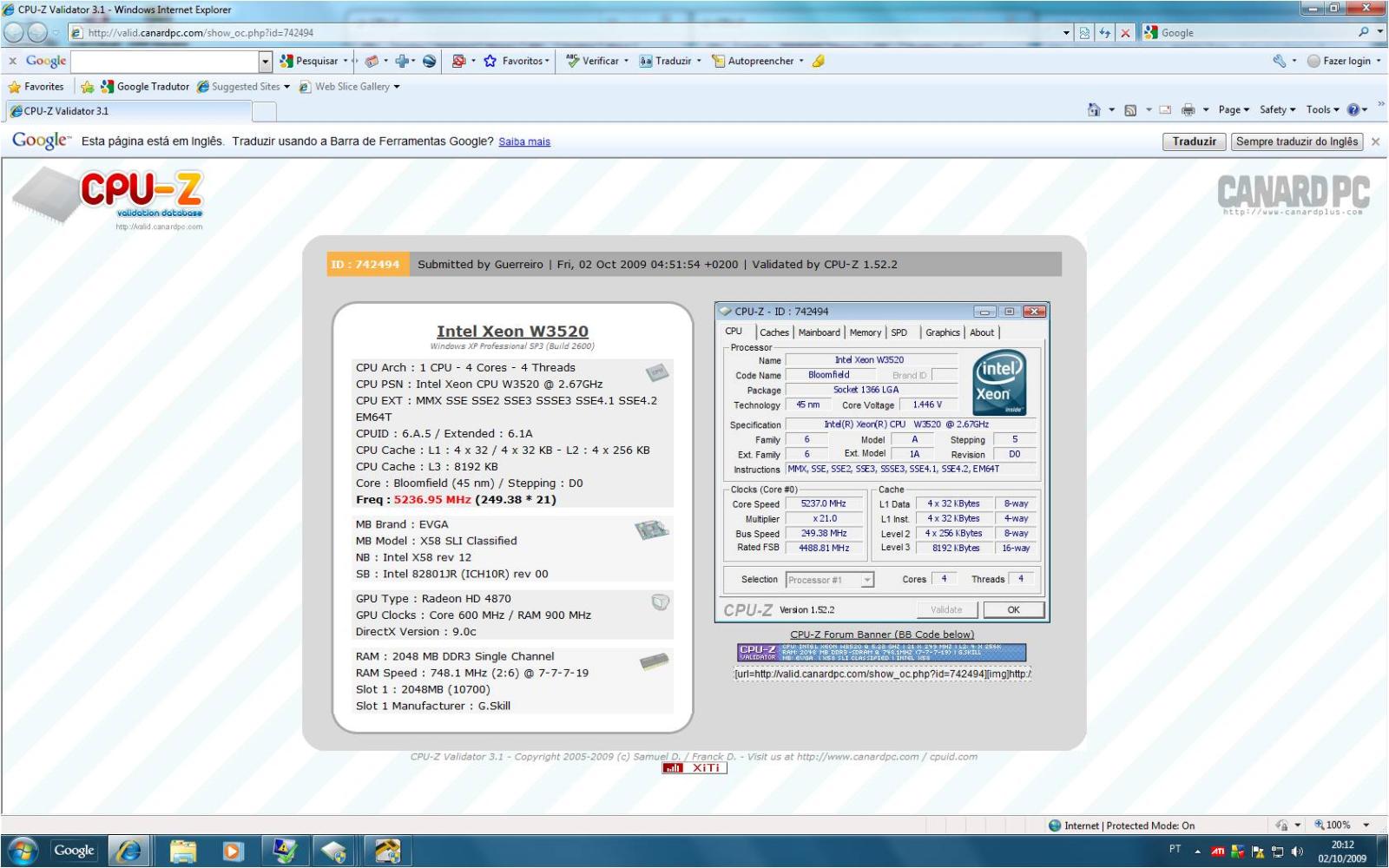Select the CPU-Z Validator 3.1 tab
Screen dimensions: 1389x868
pos(128,111)
